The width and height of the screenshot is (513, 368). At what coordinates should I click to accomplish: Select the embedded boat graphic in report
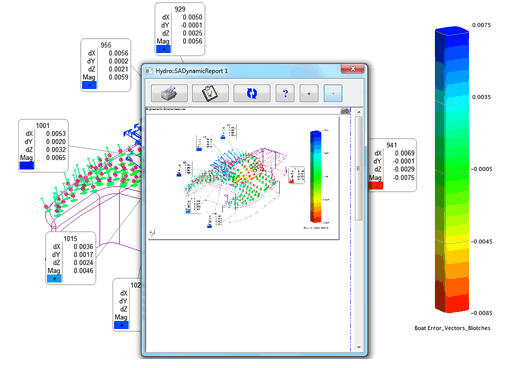tap(244, 177)
